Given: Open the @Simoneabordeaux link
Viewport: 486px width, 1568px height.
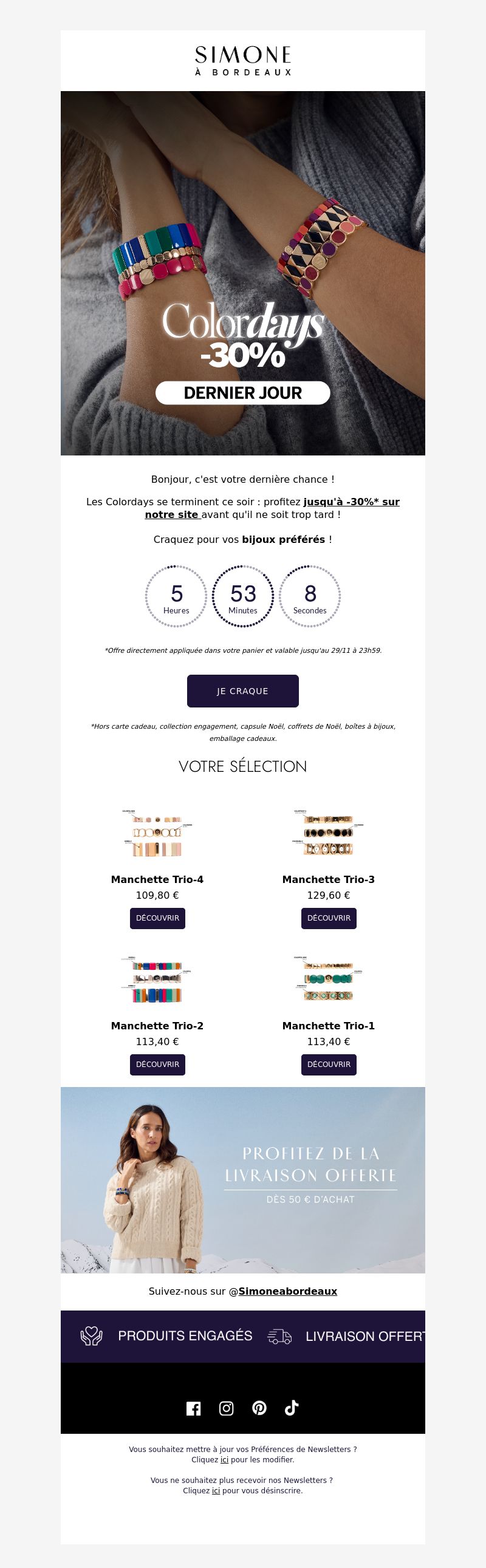Looking at the screenshot, I should tap(287, 1290).
